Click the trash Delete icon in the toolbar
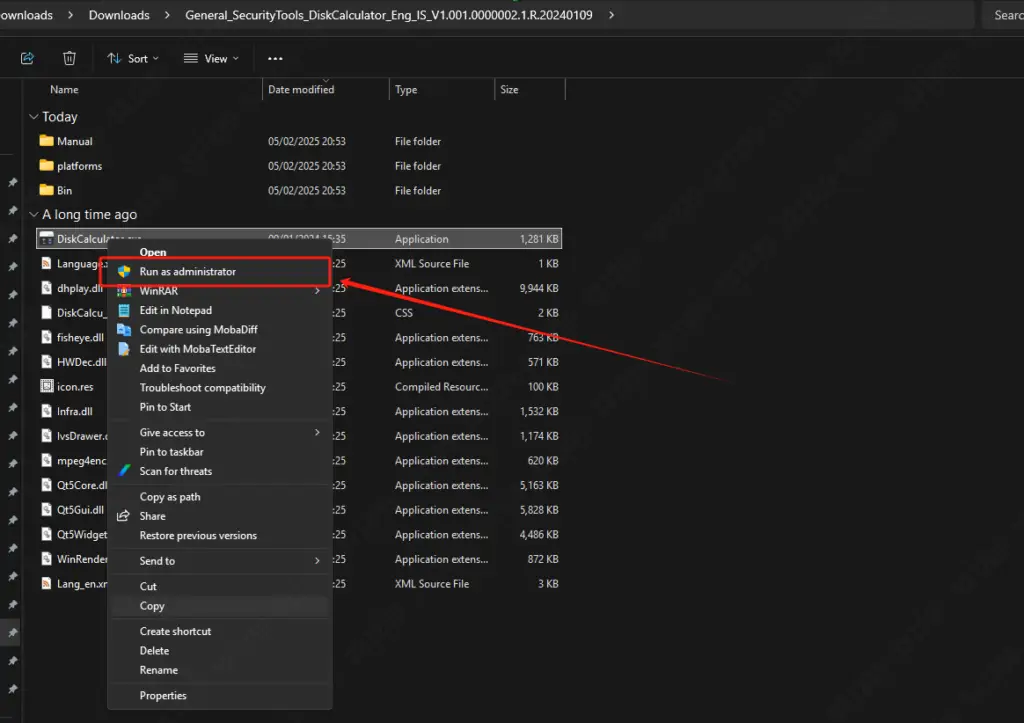1024x723 pixels. [x=69, y=58]
